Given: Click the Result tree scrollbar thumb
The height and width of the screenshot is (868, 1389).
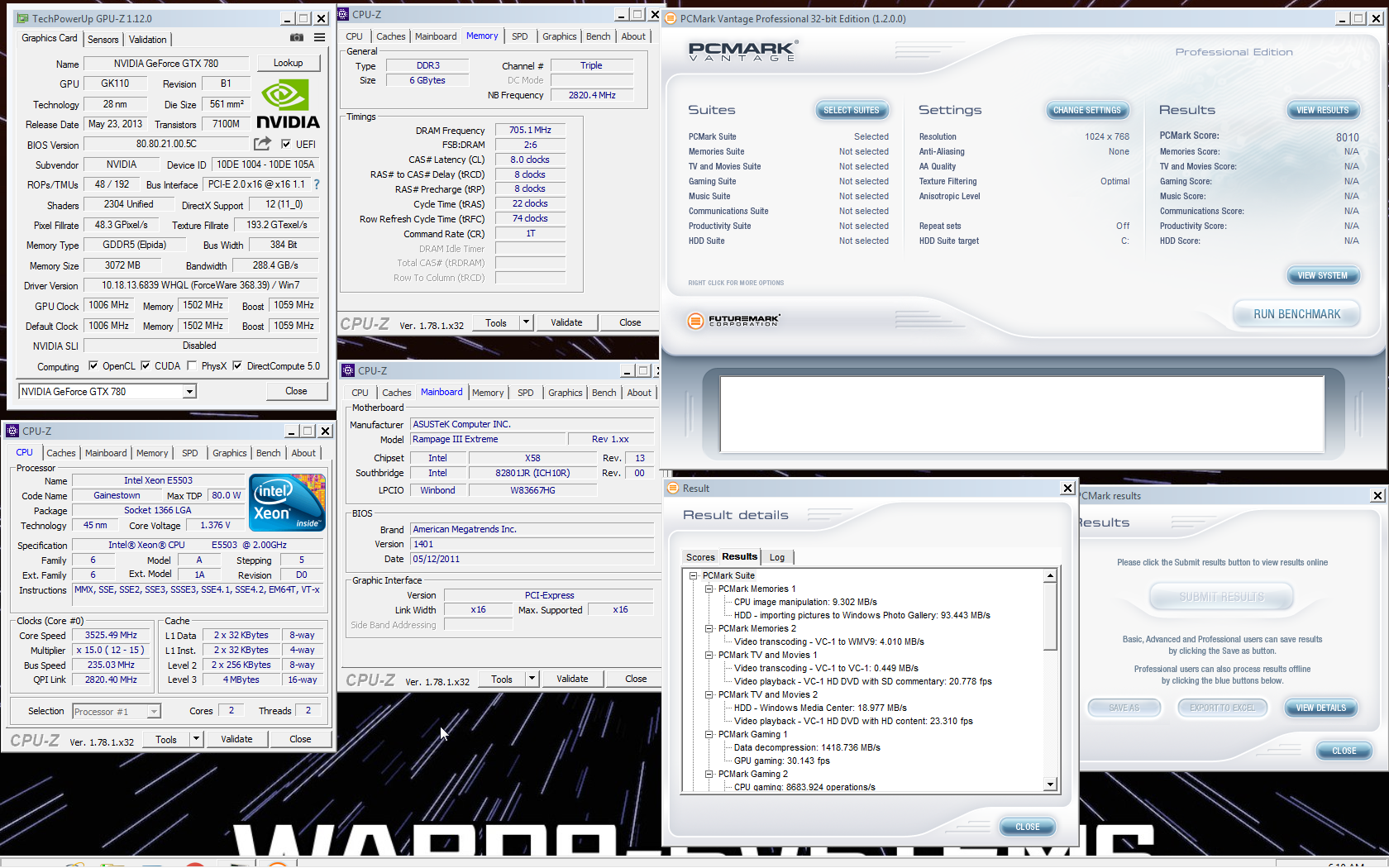Looking at the screenshot, I should [1050, 616].
